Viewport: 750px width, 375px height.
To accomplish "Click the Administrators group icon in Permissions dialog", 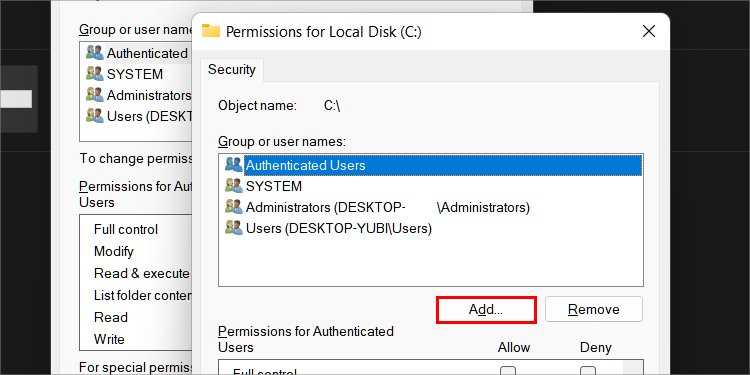I will 233,207.
